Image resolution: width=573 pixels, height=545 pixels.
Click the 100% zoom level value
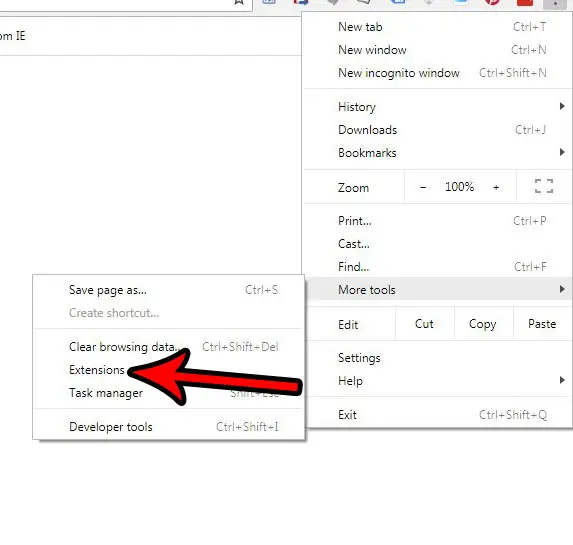pos(459,187)
